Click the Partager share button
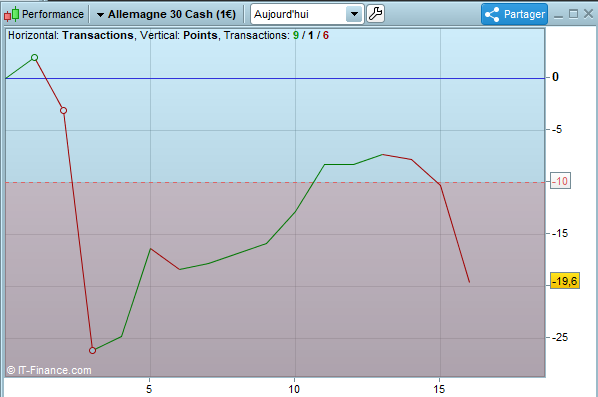Viewport: 598px width, 397px height. [514, 14]
